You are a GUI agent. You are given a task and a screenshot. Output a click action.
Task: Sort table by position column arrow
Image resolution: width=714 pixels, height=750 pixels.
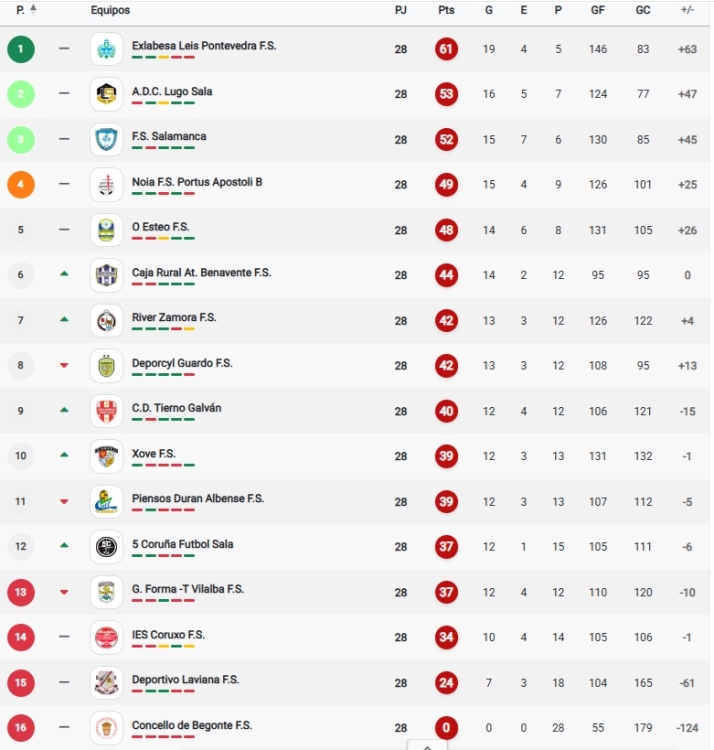[33, 10]
